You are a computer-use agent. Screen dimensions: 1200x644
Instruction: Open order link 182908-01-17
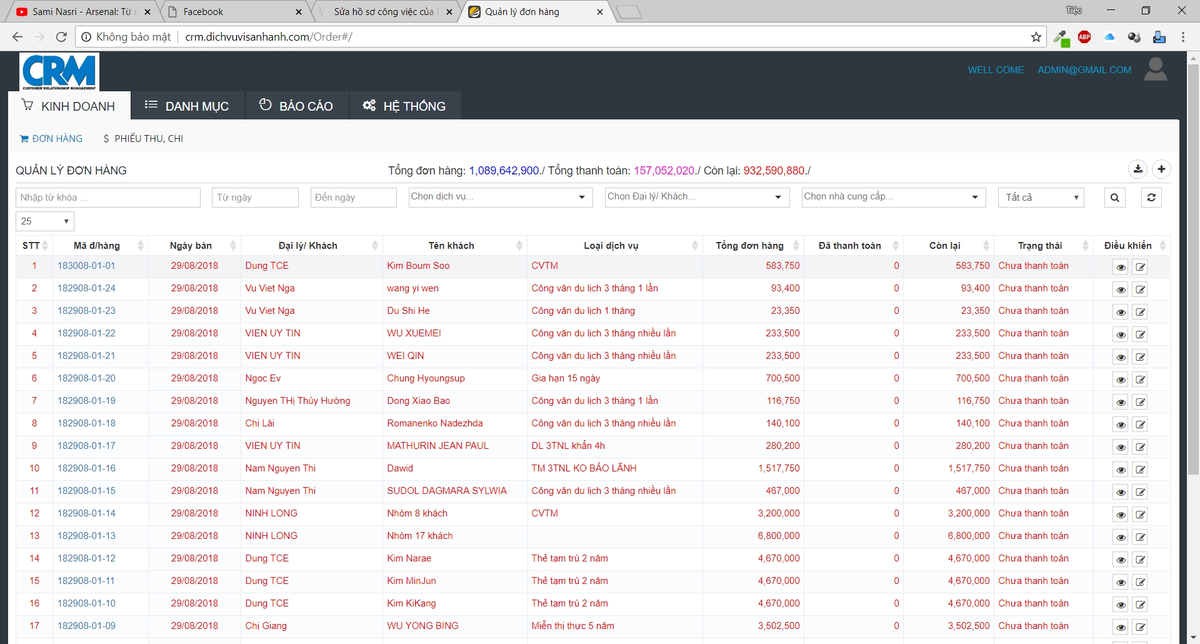click(86, 446)
